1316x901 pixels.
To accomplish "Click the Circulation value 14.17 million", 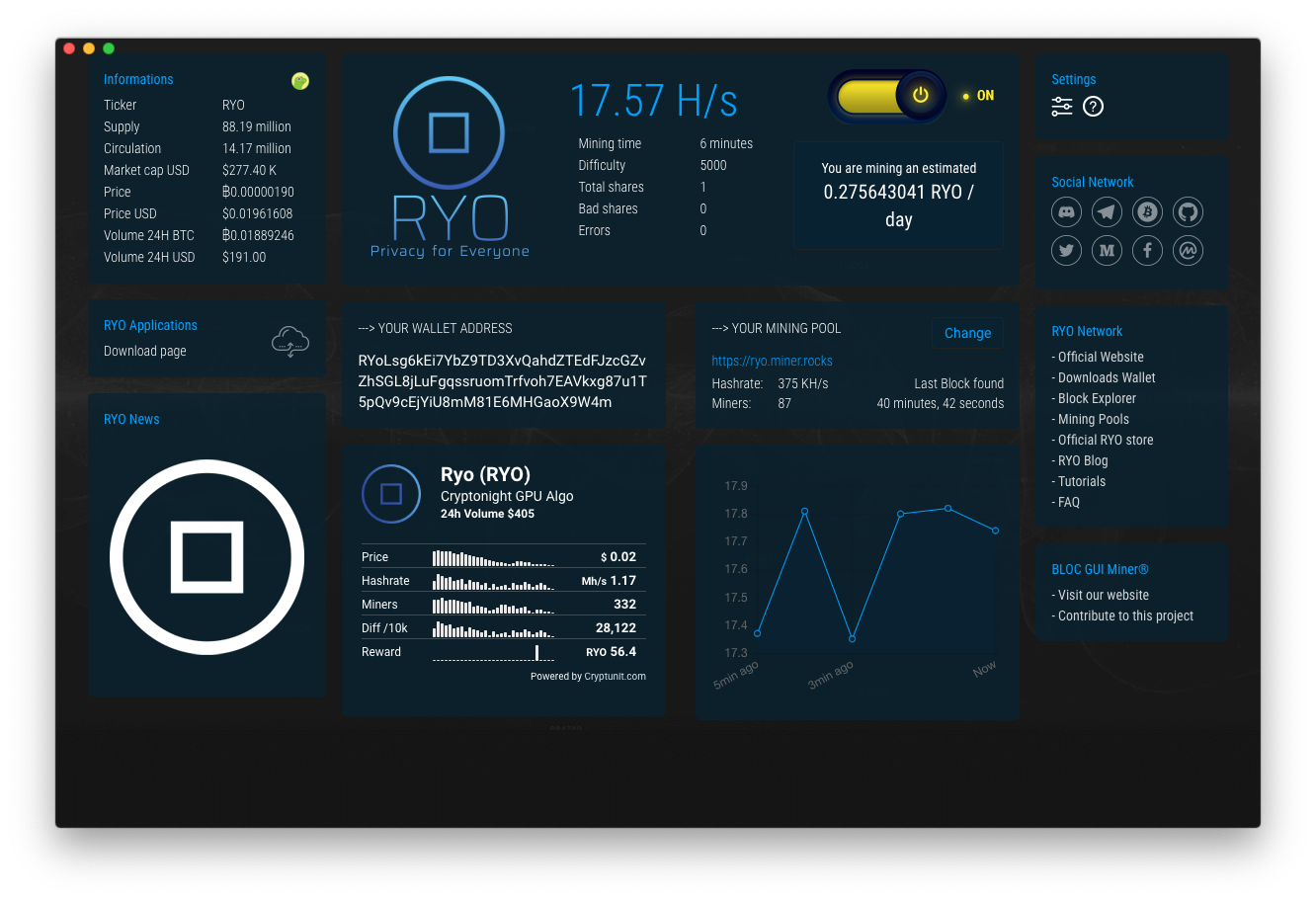I will (x=257, y=148).
